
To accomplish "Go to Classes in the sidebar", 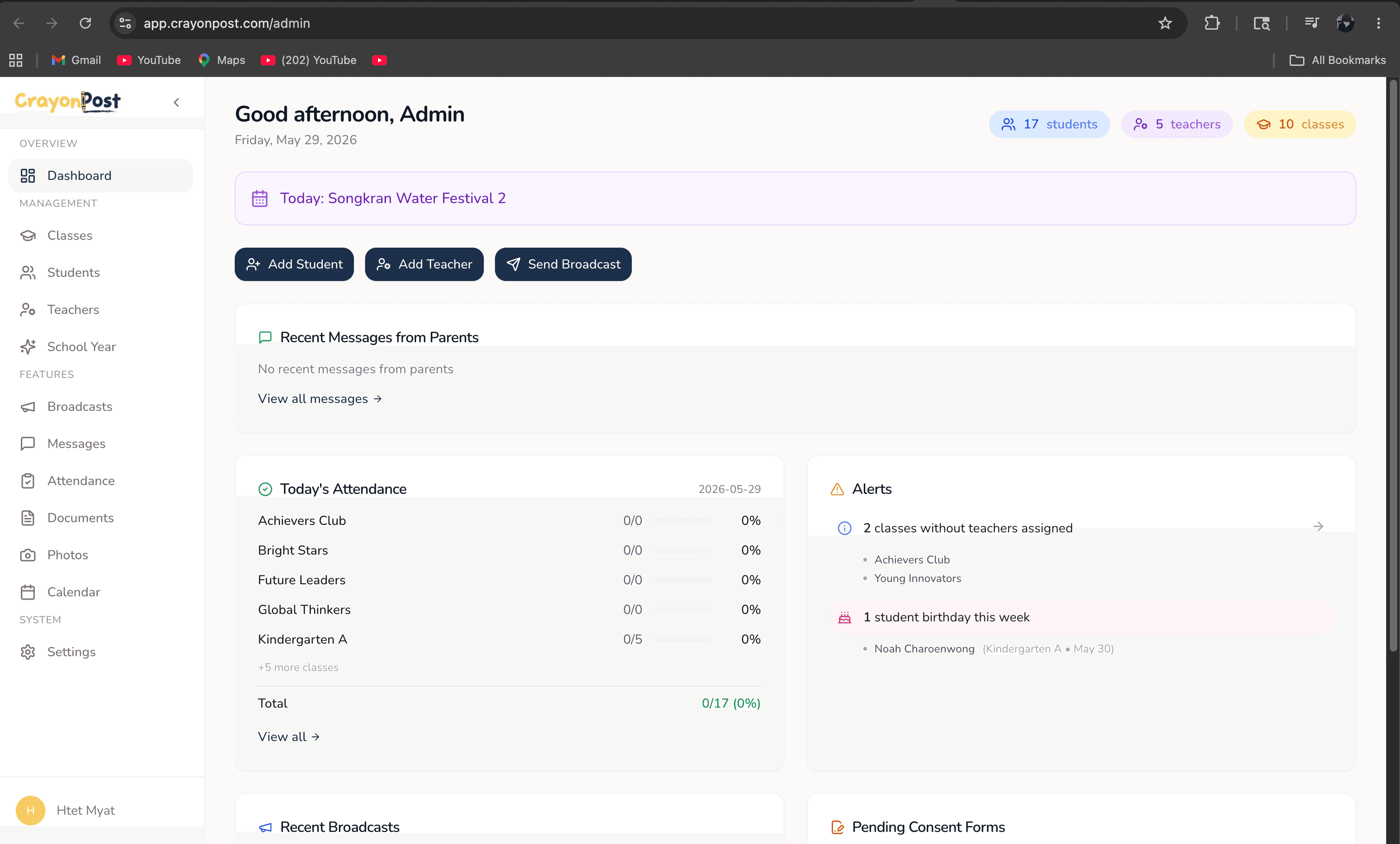I will [x=101, y=235].
